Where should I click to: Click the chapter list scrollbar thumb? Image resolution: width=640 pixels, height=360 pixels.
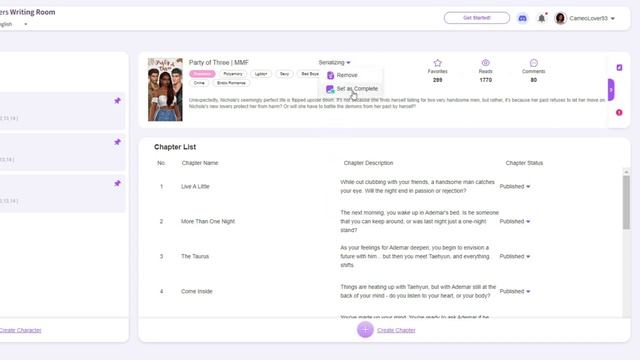pos(626,202)
